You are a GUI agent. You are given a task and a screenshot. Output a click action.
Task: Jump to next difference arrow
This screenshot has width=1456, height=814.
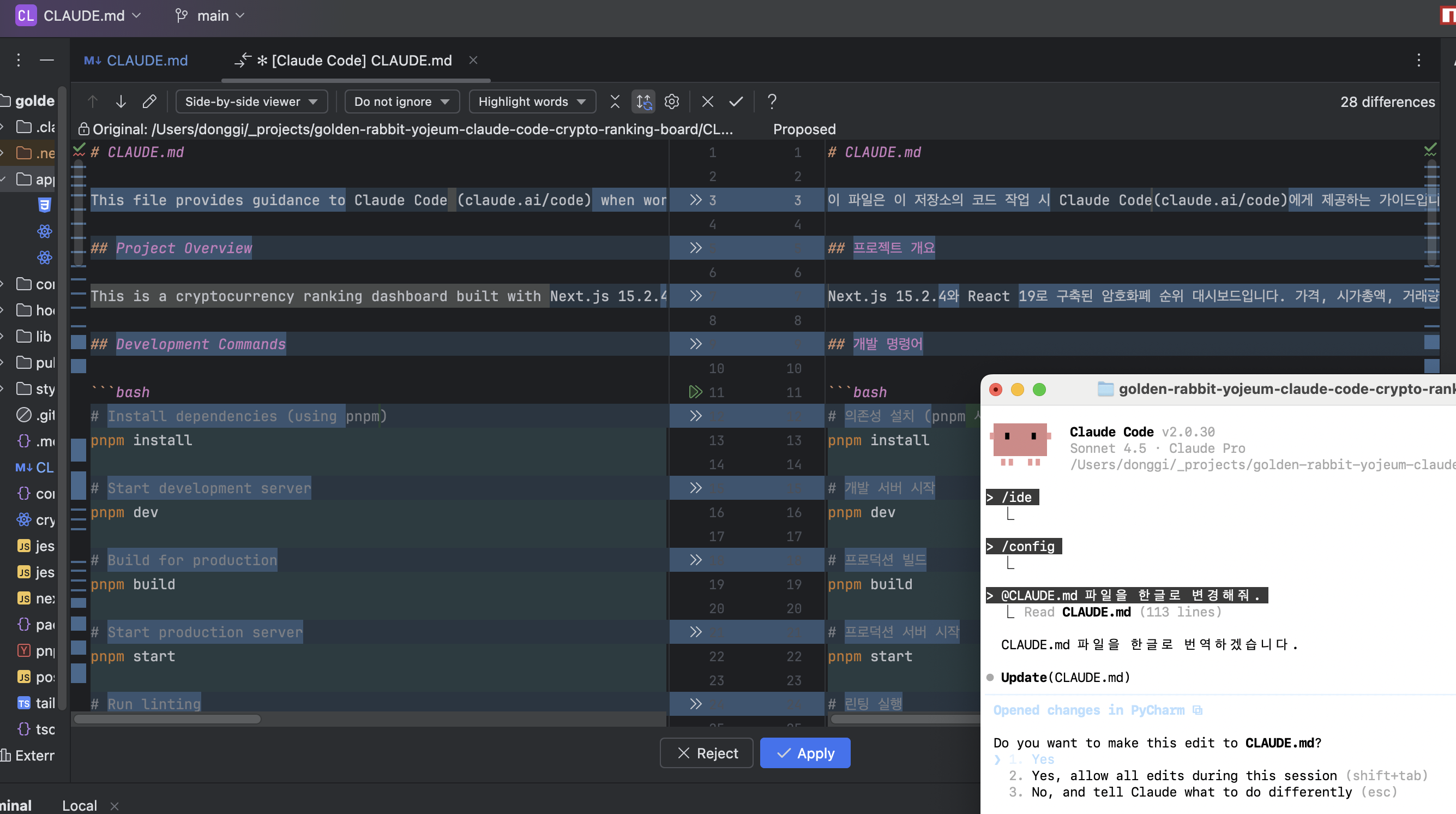point(121,102)
